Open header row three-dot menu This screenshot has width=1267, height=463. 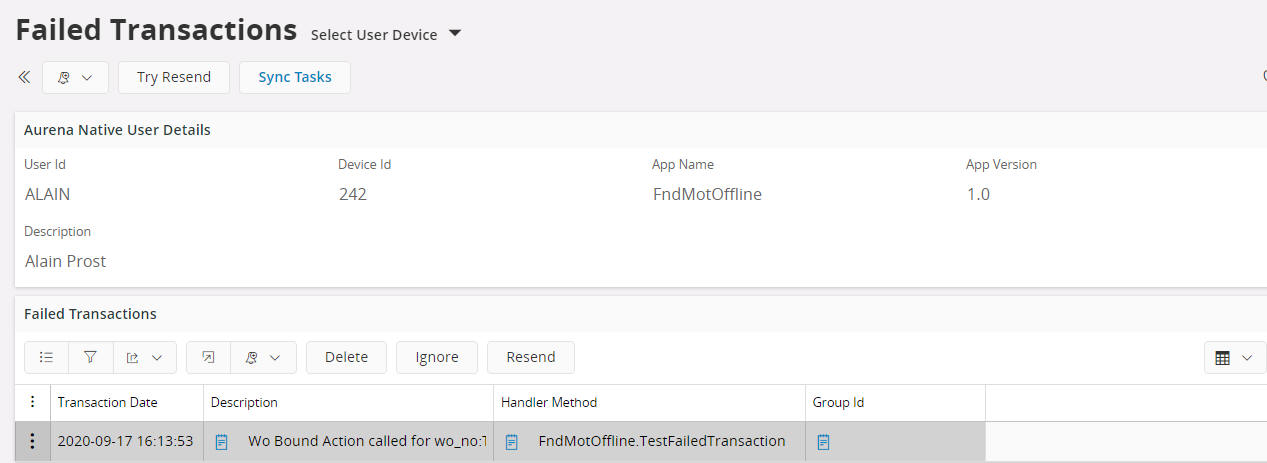[32, 402]
